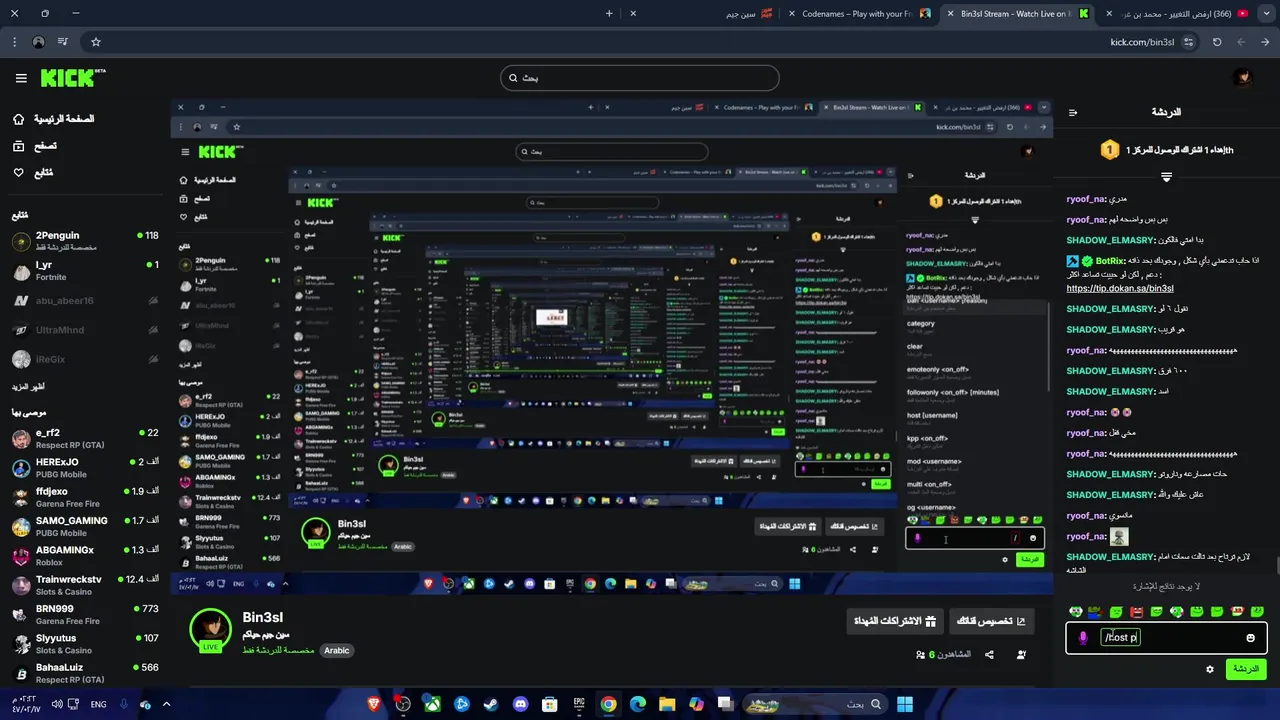Open the Kick hamburger menu
This screenshot has height=720, width=1280.
pyautogui.click(x=21, y=78)
